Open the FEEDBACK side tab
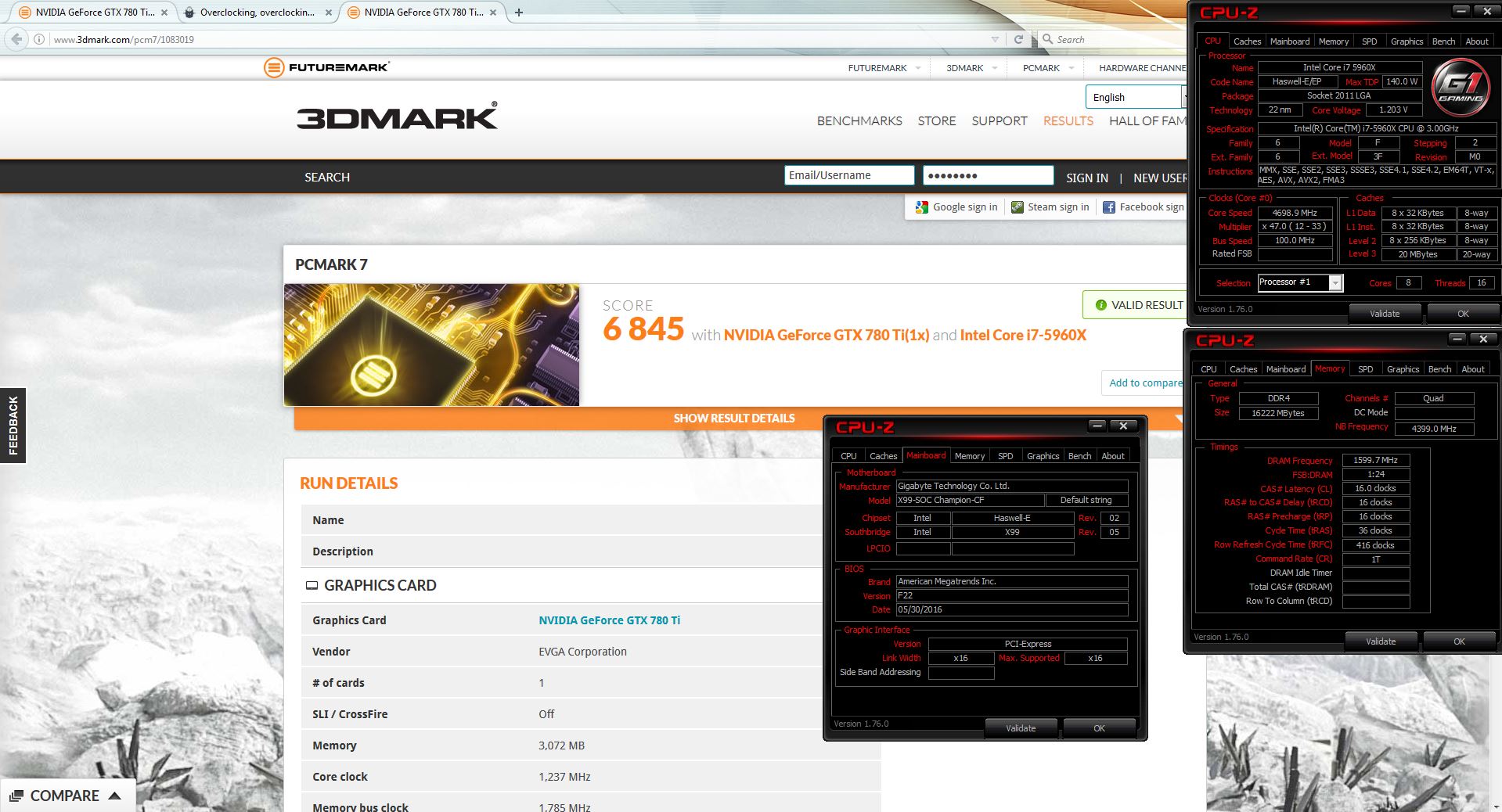1502x812 pixels. [x=13, y=426]
